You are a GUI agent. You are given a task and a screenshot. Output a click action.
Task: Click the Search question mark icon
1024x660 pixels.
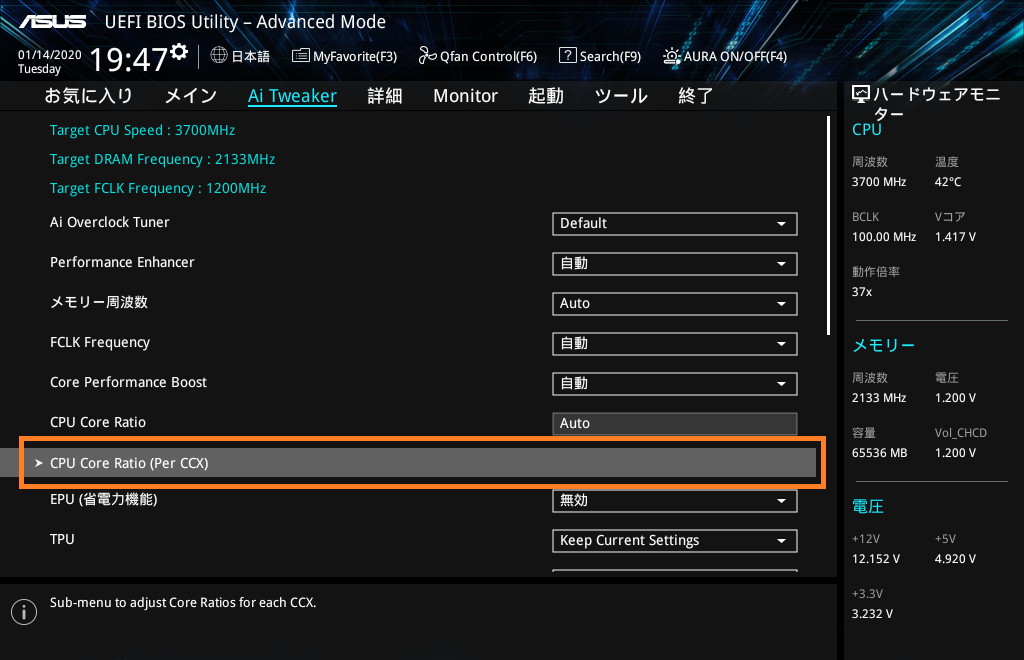[568, 55]
